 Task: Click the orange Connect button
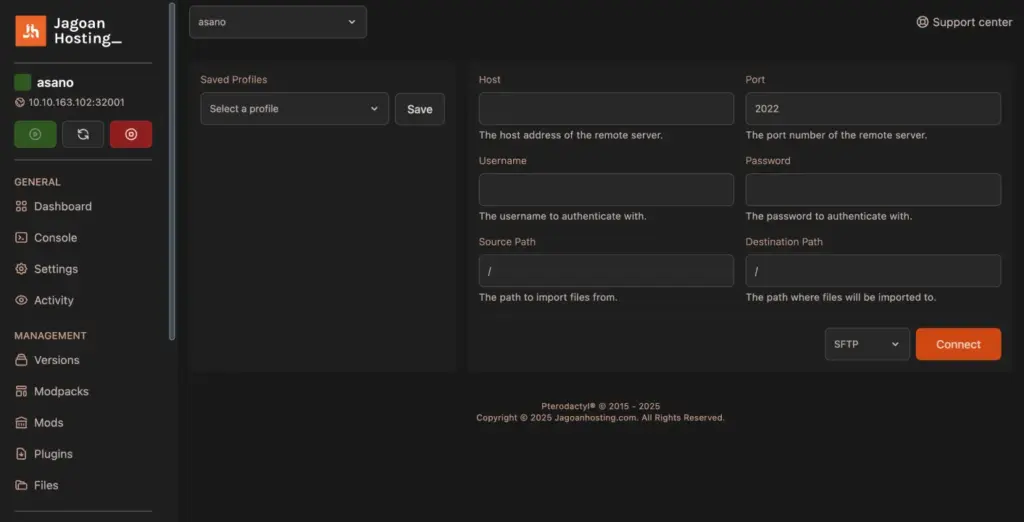point(958,344)
